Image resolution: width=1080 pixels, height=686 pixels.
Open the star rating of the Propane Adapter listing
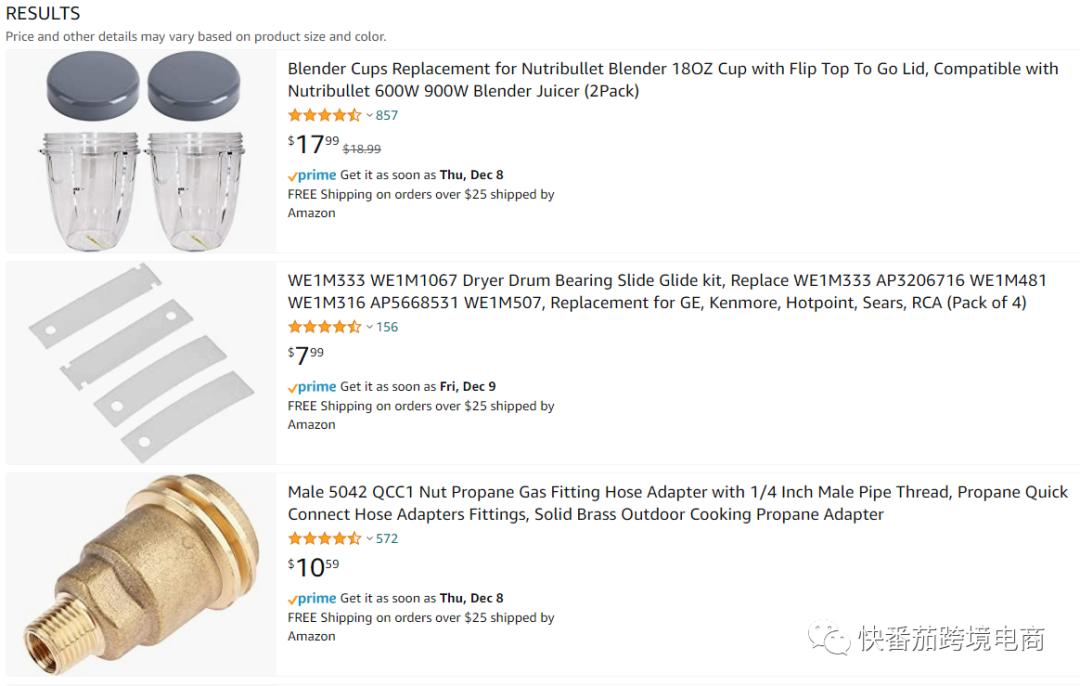(x=324, y=538)
